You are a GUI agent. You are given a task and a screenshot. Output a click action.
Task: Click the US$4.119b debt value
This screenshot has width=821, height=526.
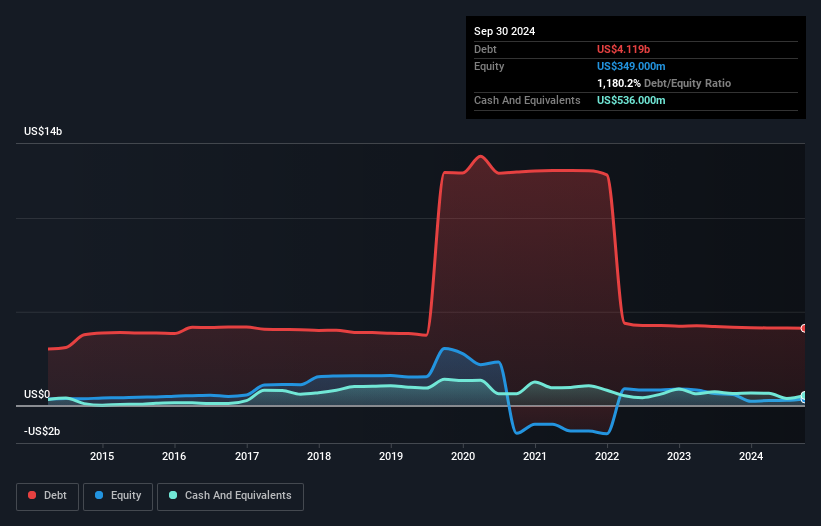[x=623, y=49]
